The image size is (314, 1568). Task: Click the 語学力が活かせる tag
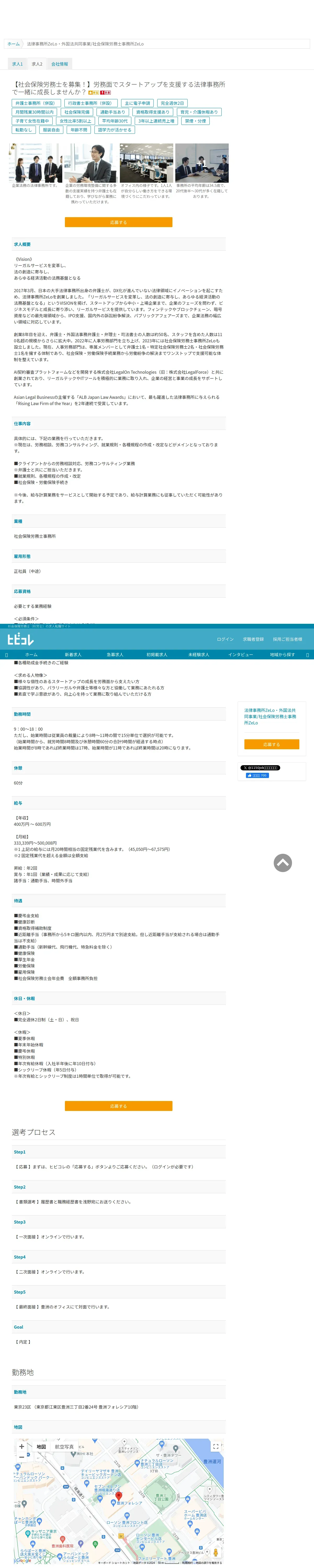(115, 130)
